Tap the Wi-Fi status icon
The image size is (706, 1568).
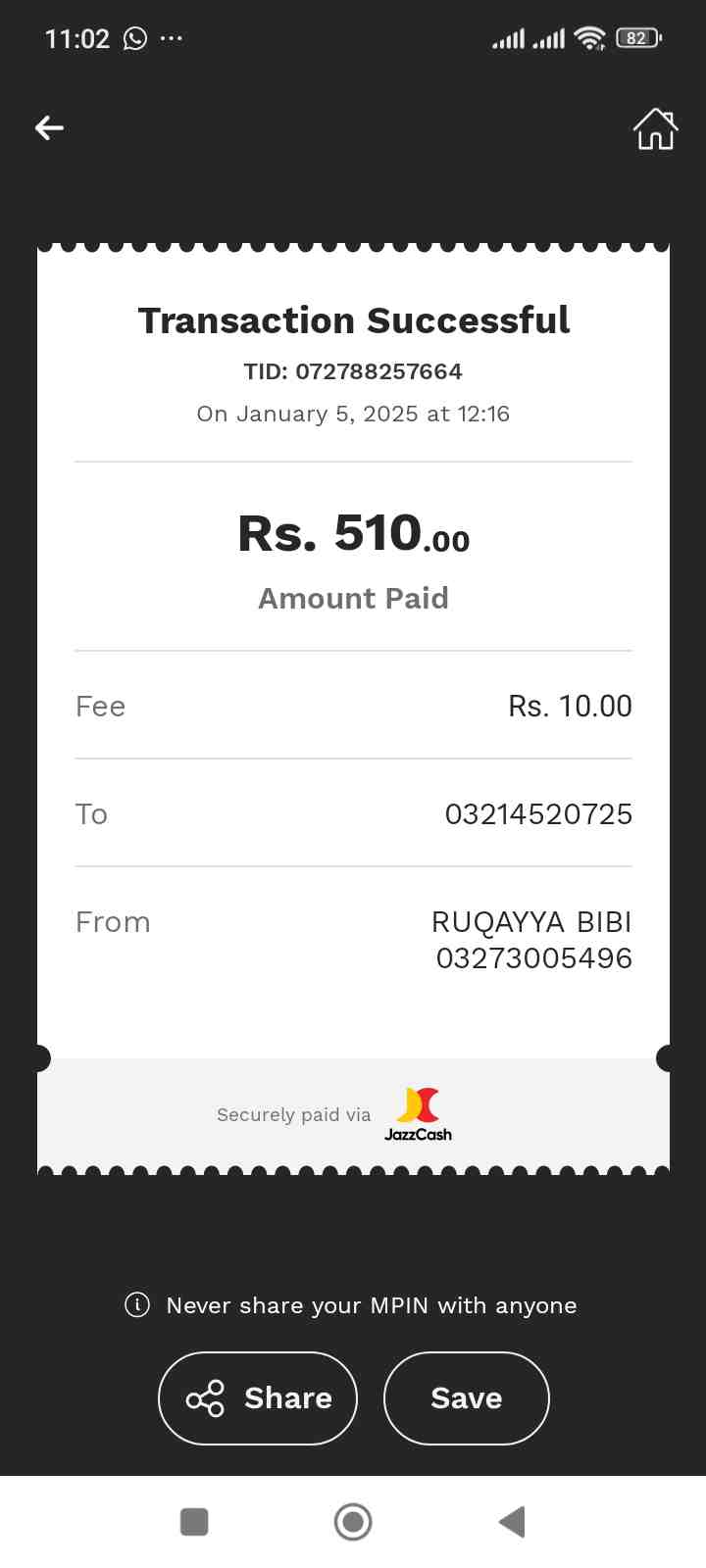tap(589, 38)
